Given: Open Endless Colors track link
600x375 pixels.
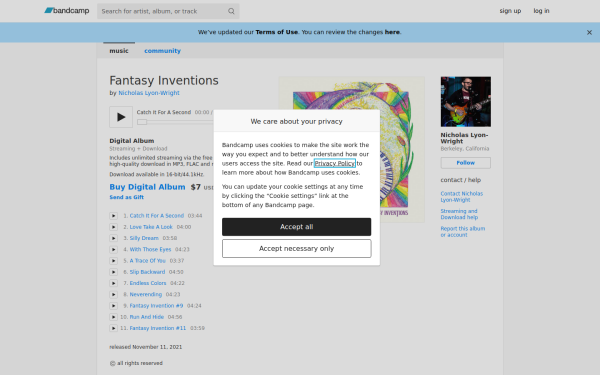Looking at the screenshot, I should point(148,283).
